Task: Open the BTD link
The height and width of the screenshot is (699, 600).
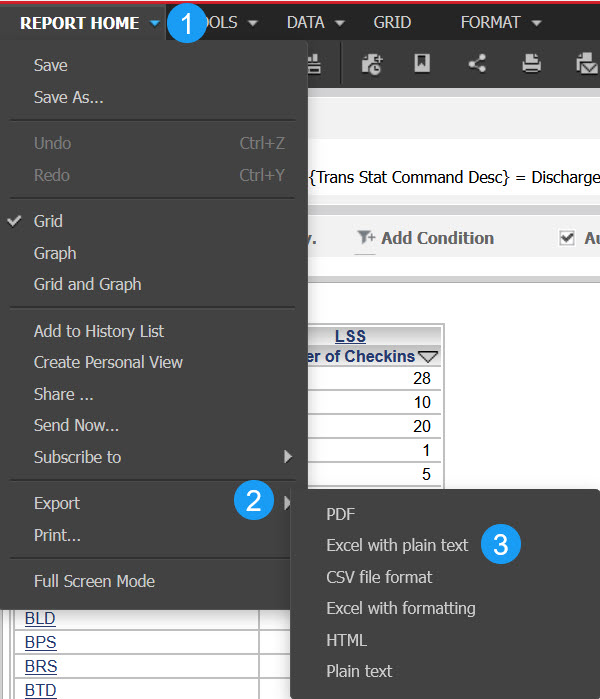Action: pyautogui.click(x=41, y=690)
